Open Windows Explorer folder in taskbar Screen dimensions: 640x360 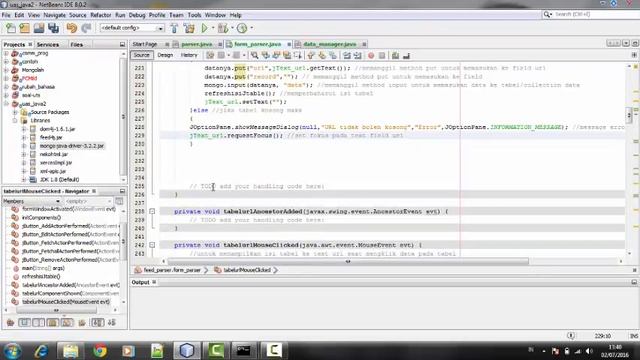tap(71, 351)
